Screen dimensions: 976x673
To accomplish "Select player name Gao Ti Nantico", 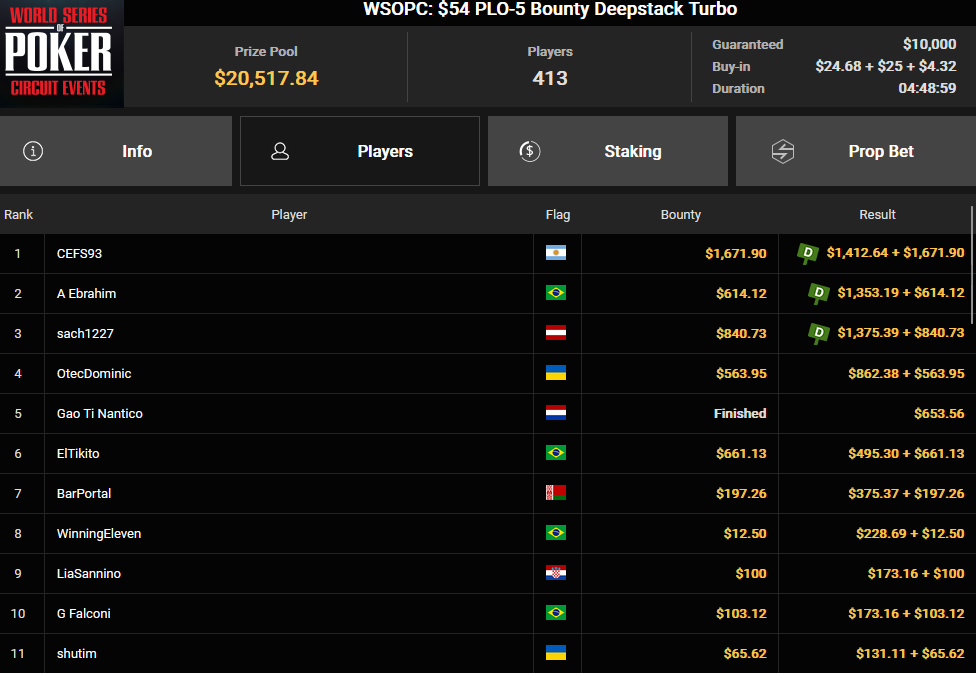I will [x=100, y=413].
